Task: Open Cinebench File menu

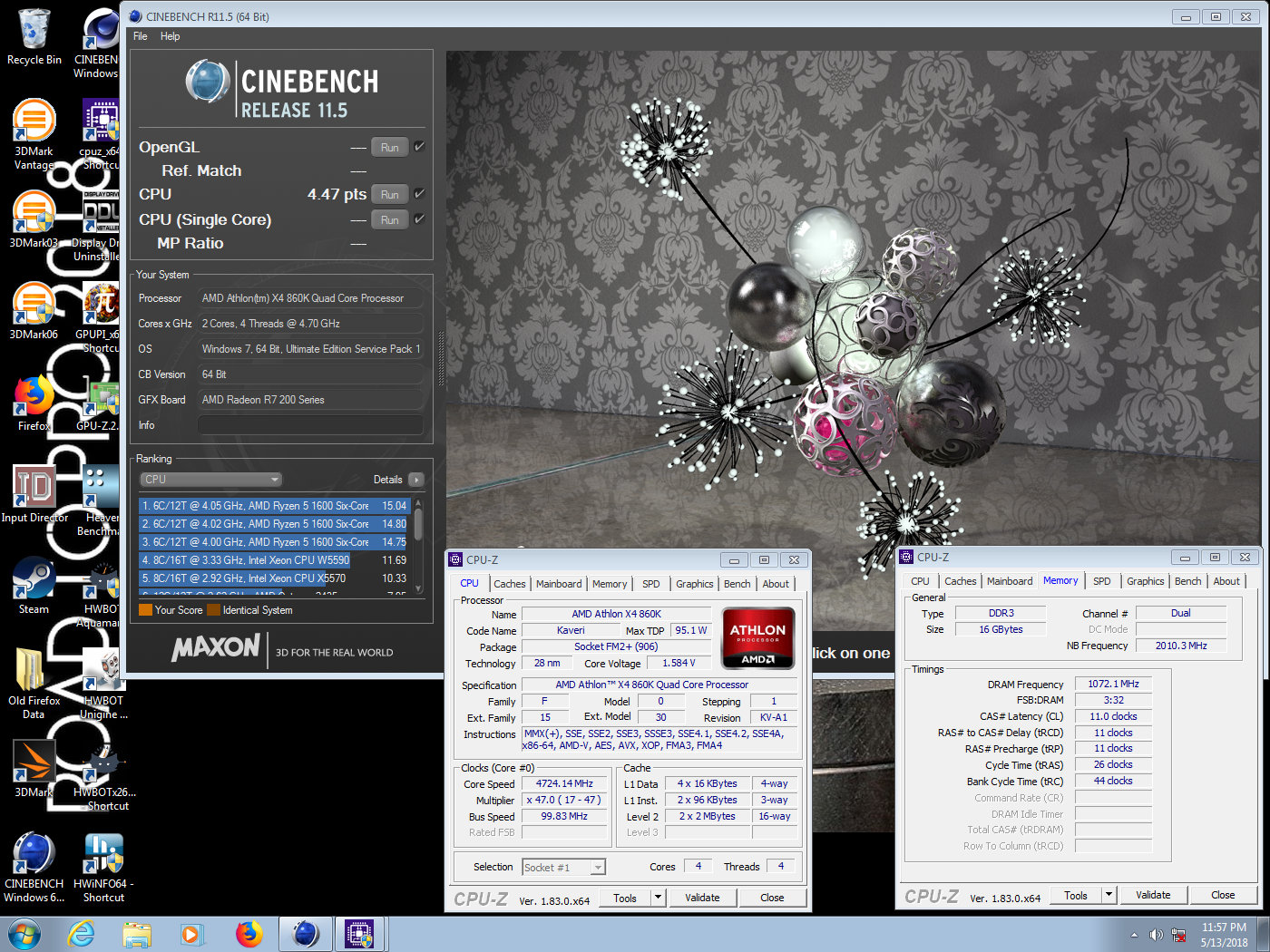Action: coord(141,36)
